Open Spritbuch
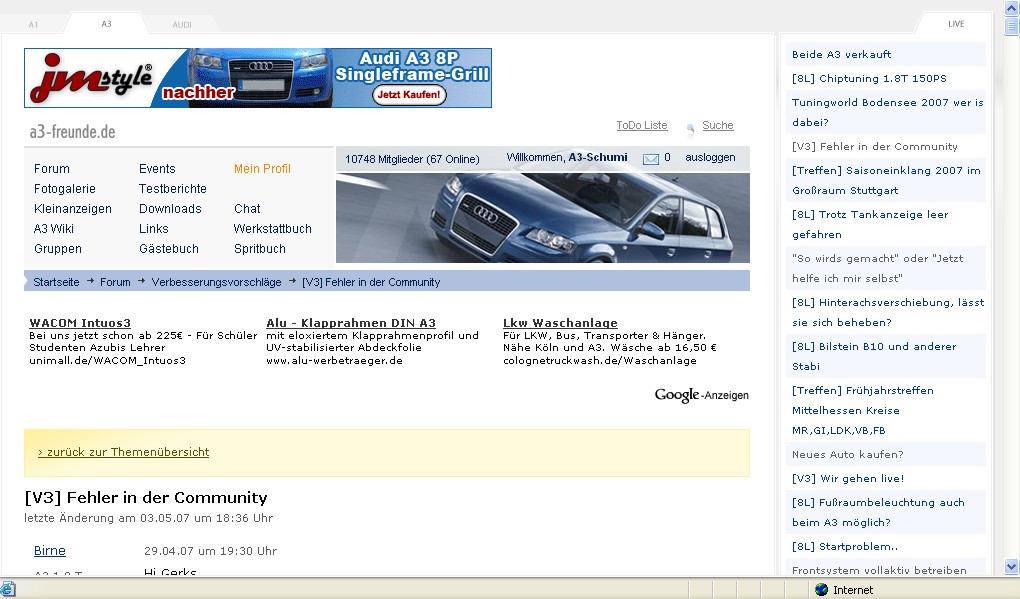 tap(260, 249)
